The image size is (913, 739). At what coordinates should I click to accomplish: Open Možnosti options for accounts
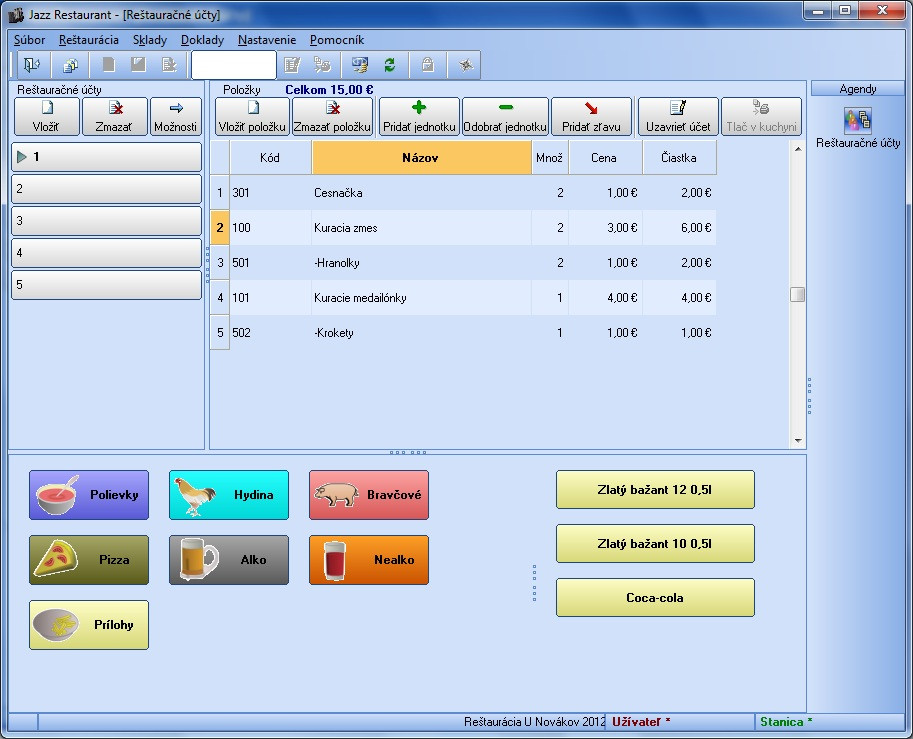pos(176,116)
